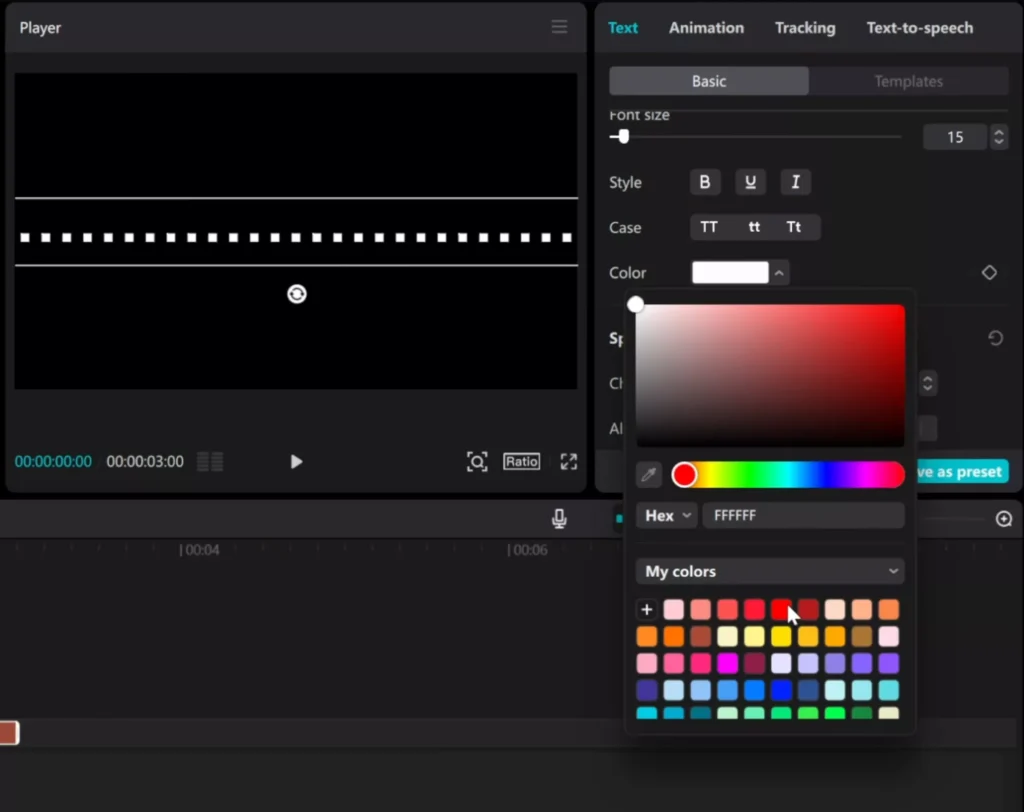This screenshot has width=1024, height=812.
Task: Switch to the Text tab
Action: [622, 27]
